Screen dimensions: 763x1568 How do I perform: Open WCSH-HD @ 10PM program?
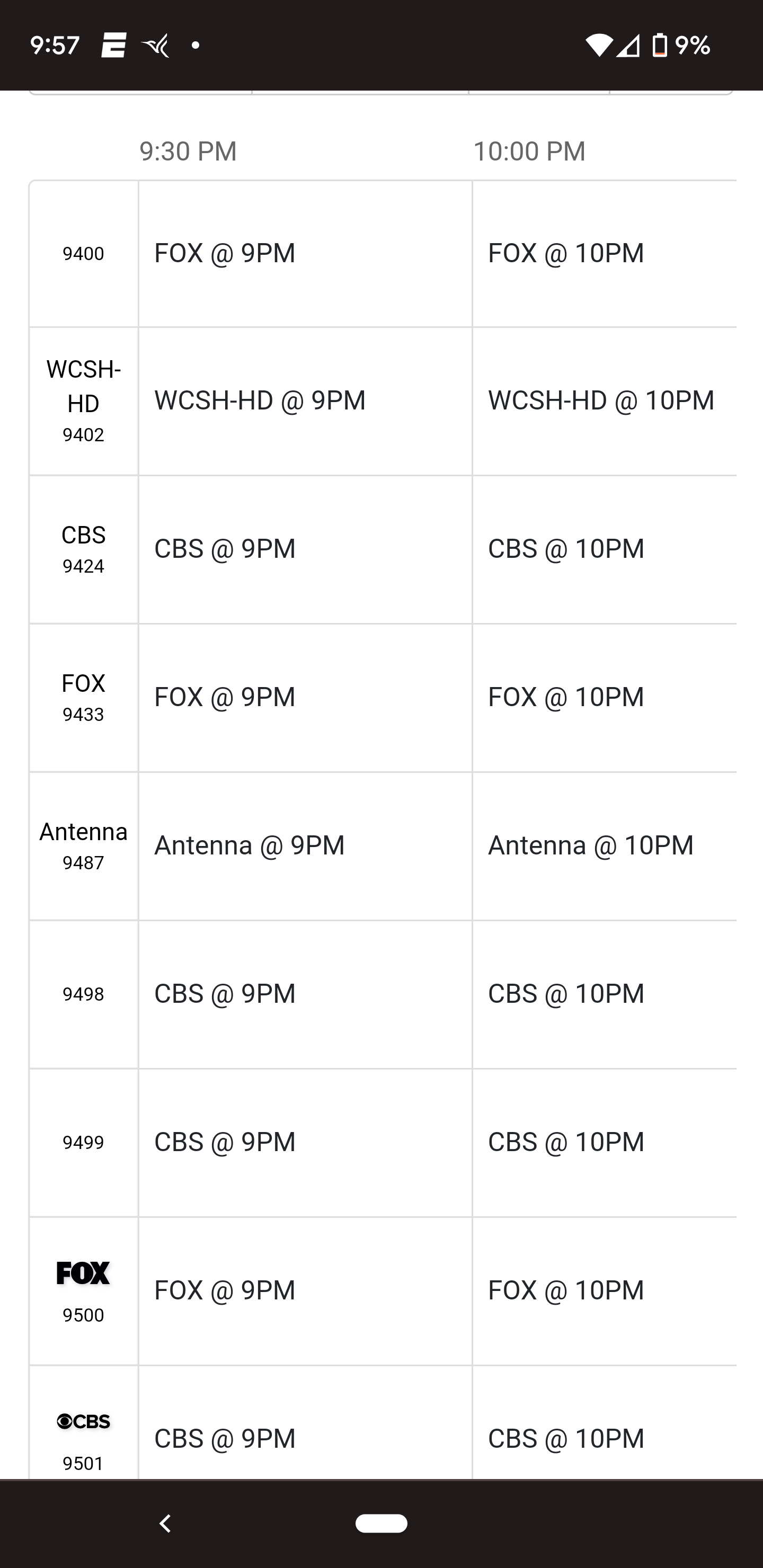(604, 400)
